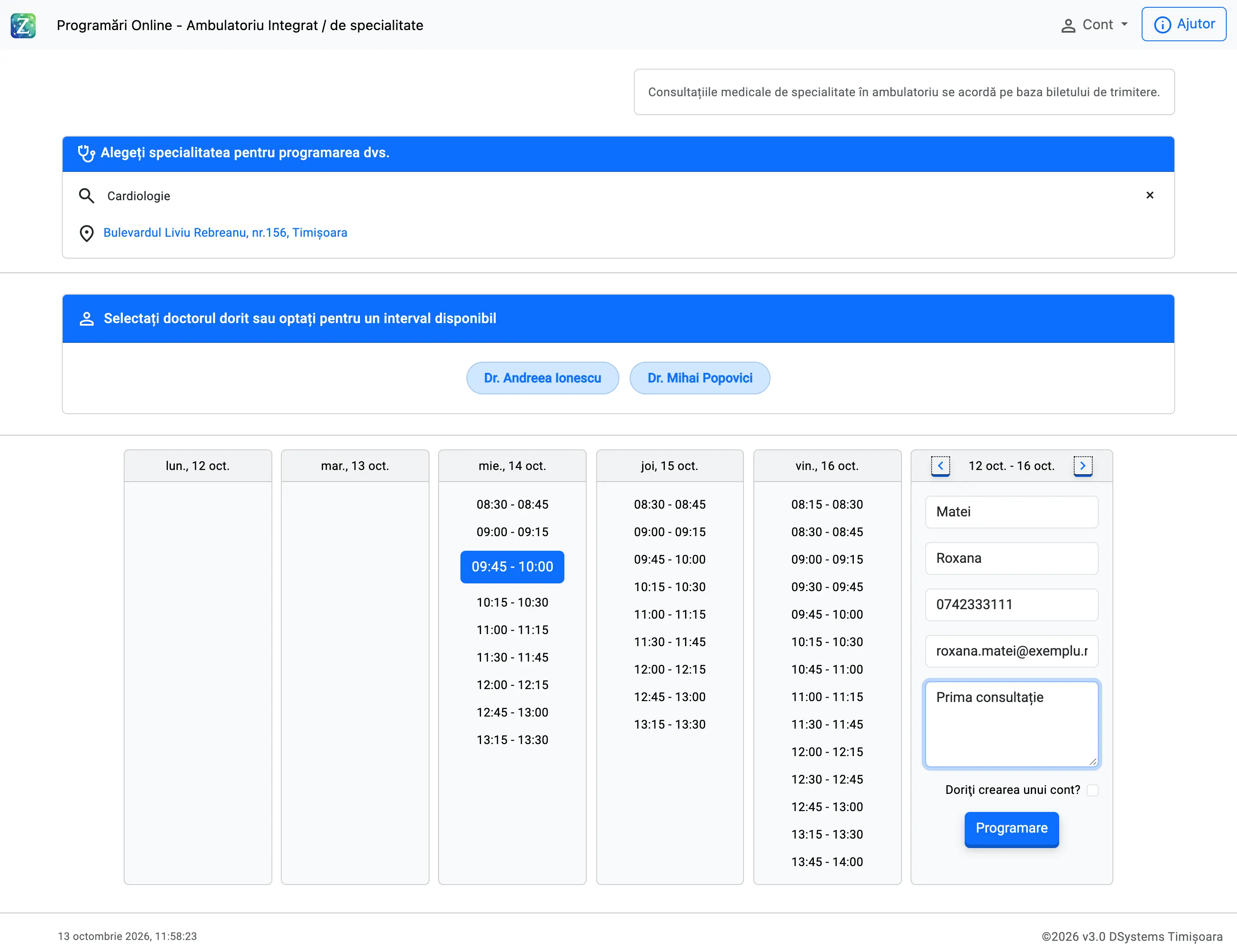Select Friday slot 10:45 - 11:00
Image resolution: width=1237 pixels, height=952 pixels.
tap(828, 669)
